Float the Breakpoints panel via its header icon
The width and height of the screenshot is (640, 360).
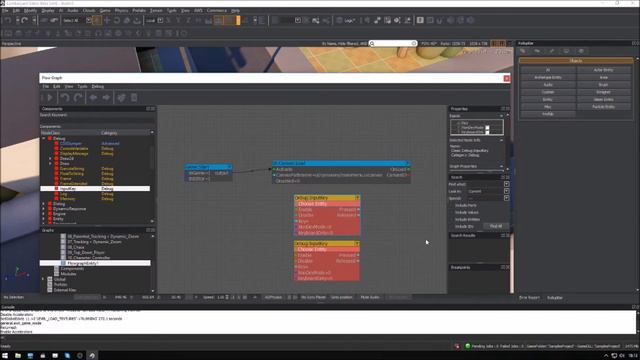[x=503, y=267]
